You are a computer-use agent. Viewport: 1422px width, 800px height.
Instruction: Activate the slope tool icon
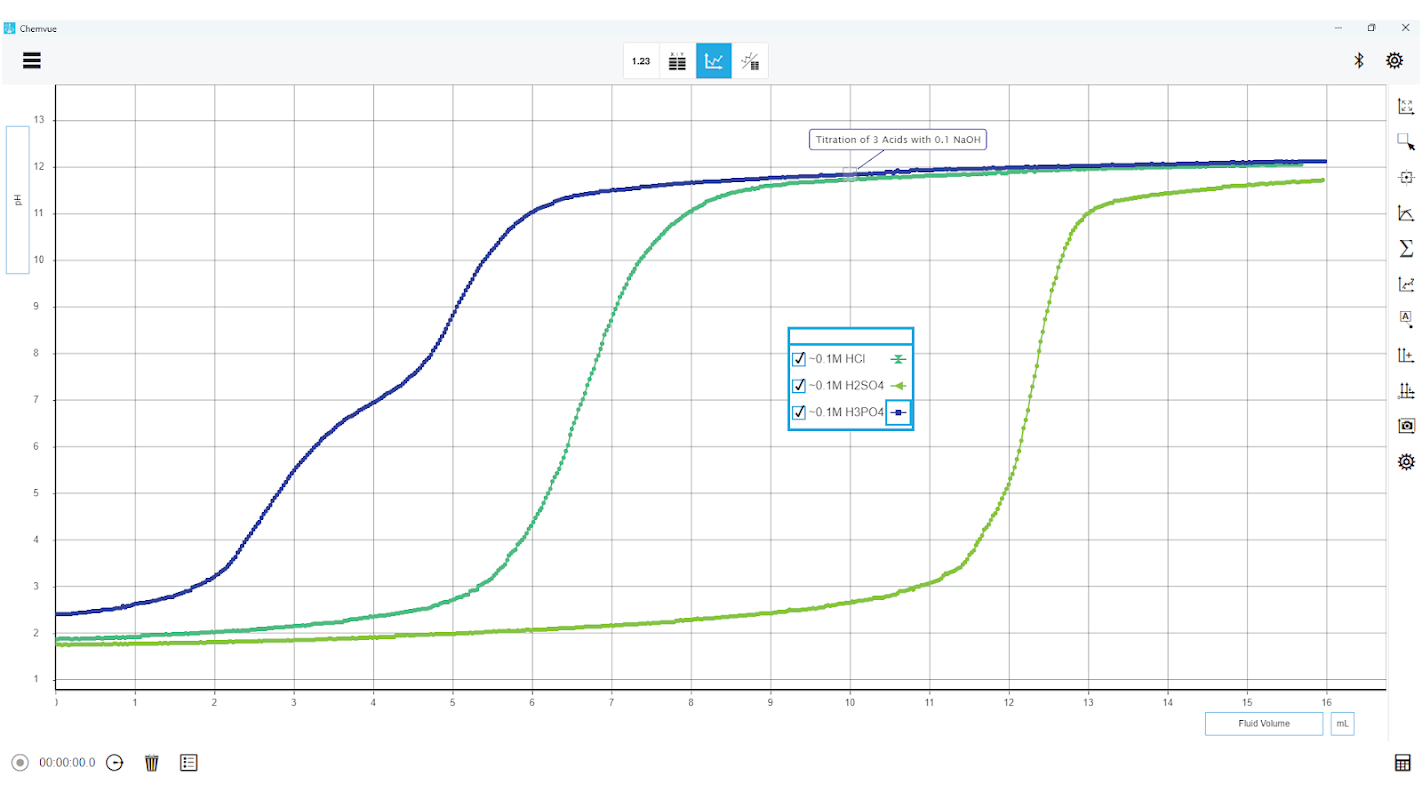(1406, 284)
